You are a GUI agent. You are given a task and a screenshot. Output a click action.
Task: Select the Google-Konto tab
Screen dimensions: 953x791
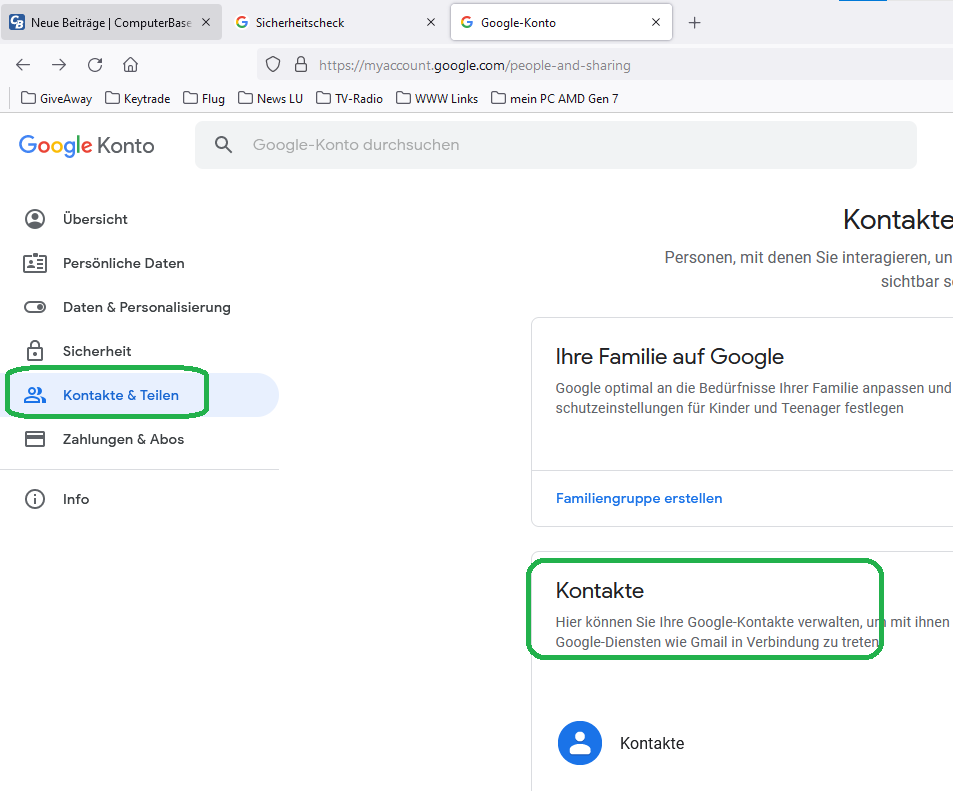pyautogui.click(x=561, y=22)
